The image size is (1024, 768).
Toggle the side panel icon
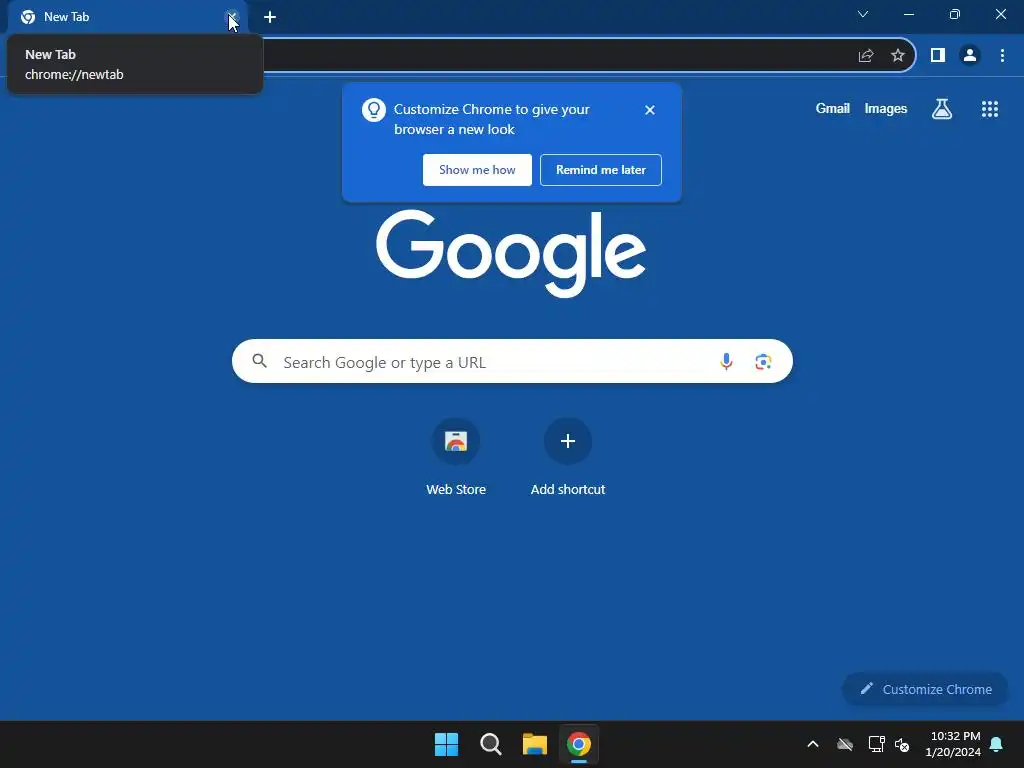(x=938, y=56)
